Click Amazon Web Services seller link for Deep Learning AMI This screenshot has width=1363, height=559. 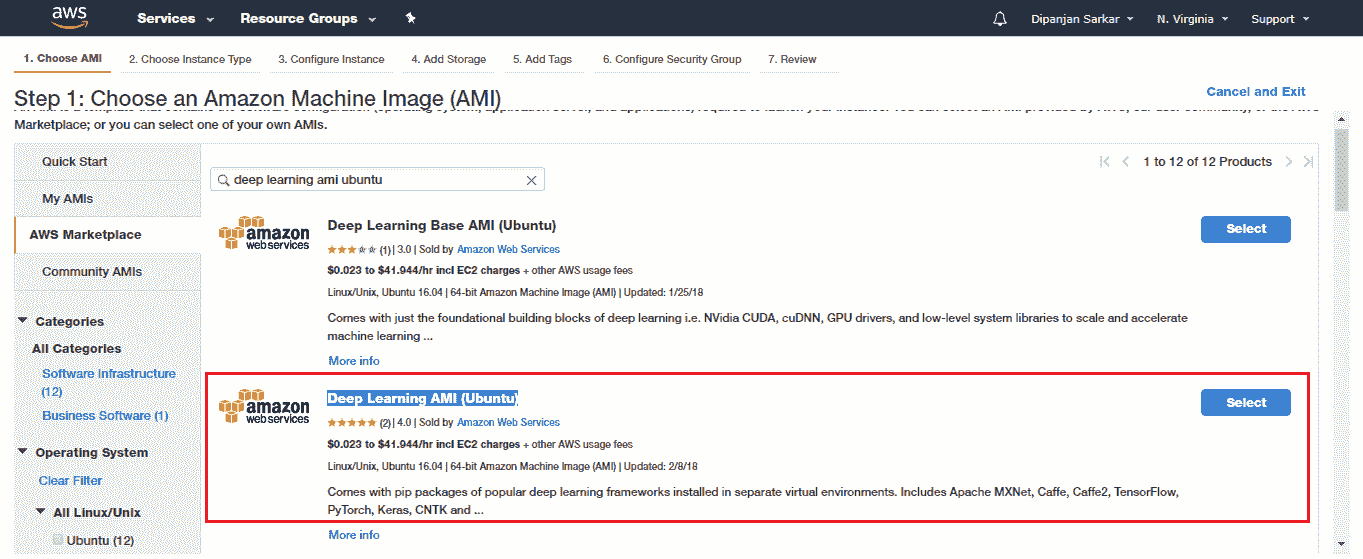coord(508,423)
